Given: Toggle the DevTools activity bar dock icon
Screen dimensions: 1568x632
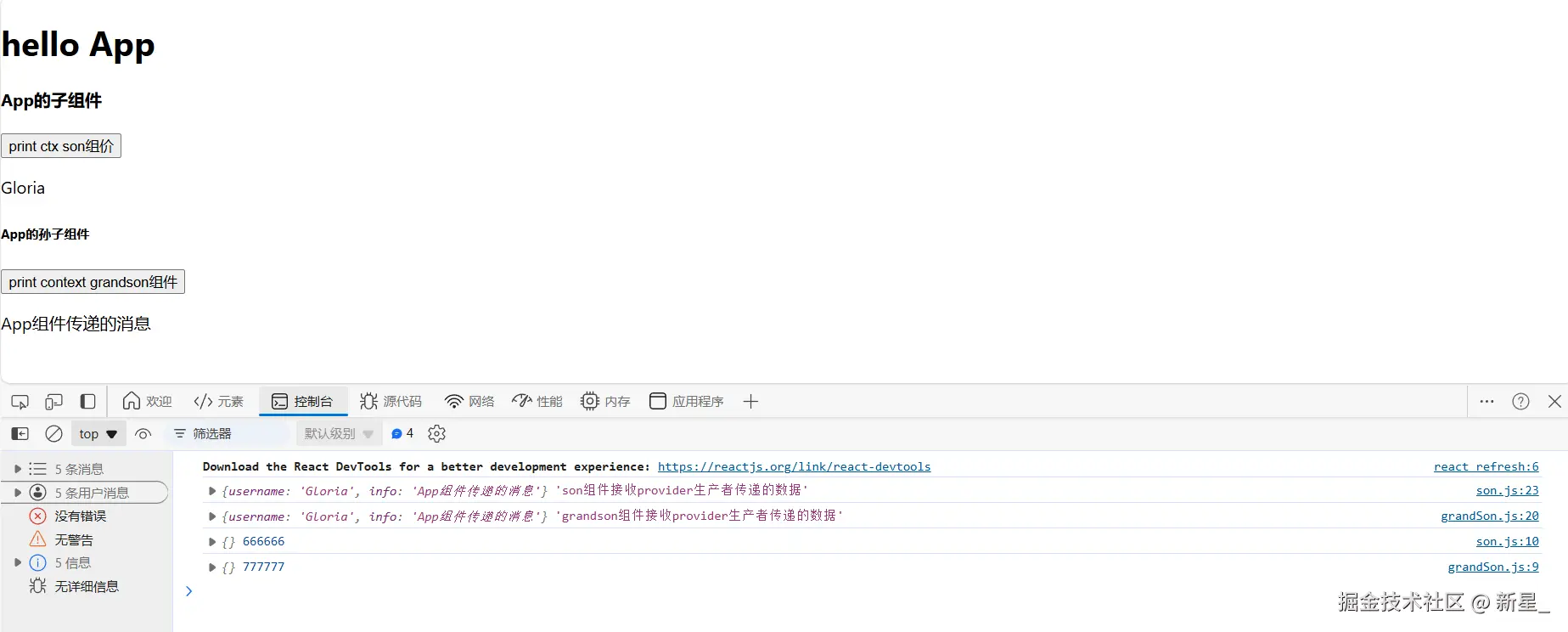Looking at the screenshot, I should click(x=87, y=402).
